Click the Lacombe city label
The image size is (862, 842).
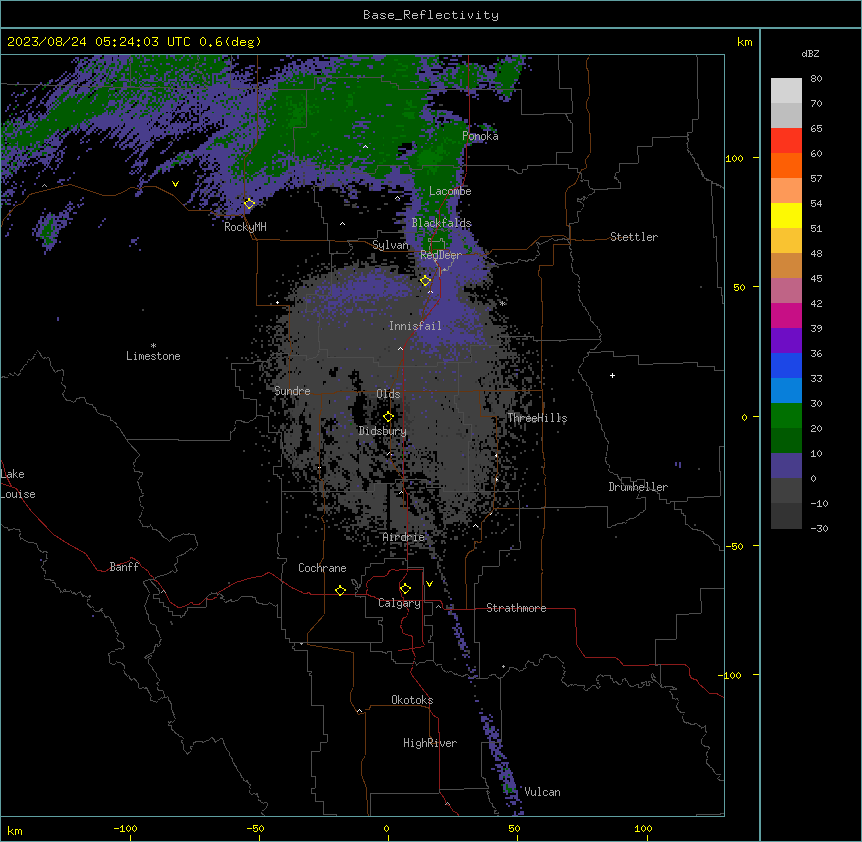450,191
